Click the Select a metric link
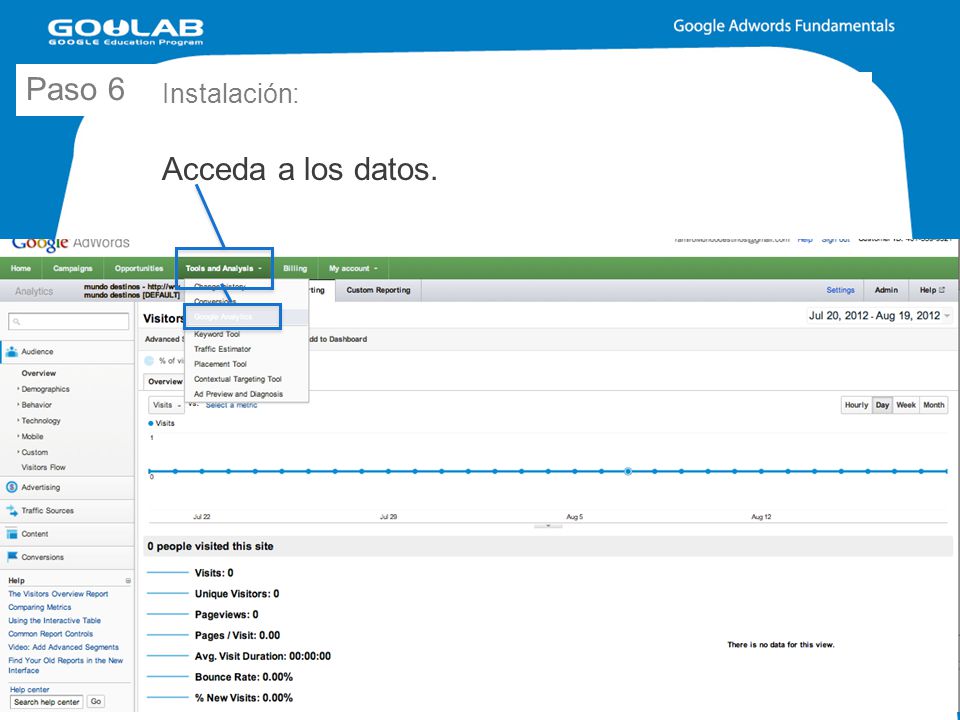Image resolution: width=960 pixels, height=720 pixels. [x=231, y=405]
